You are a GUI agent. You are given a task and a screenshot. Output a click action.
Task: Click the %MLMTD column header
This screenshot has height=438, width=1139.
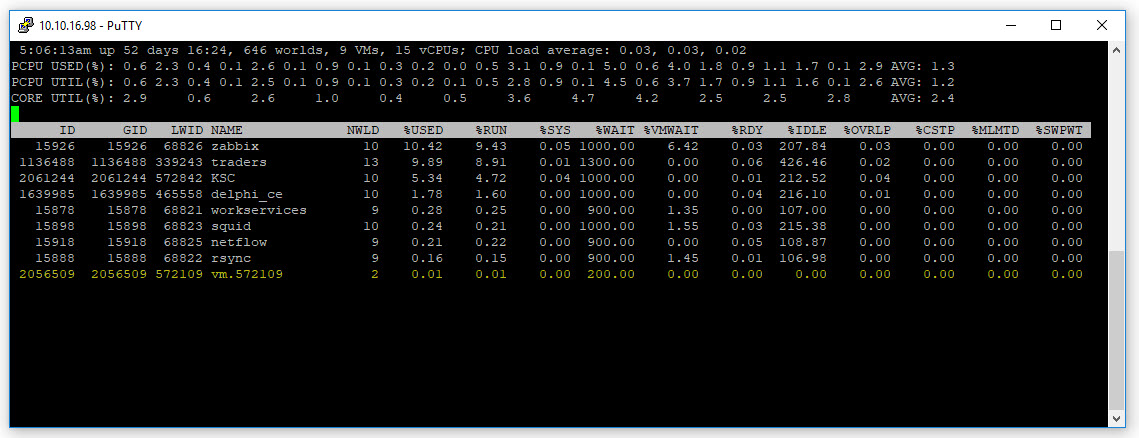[995, 130]
